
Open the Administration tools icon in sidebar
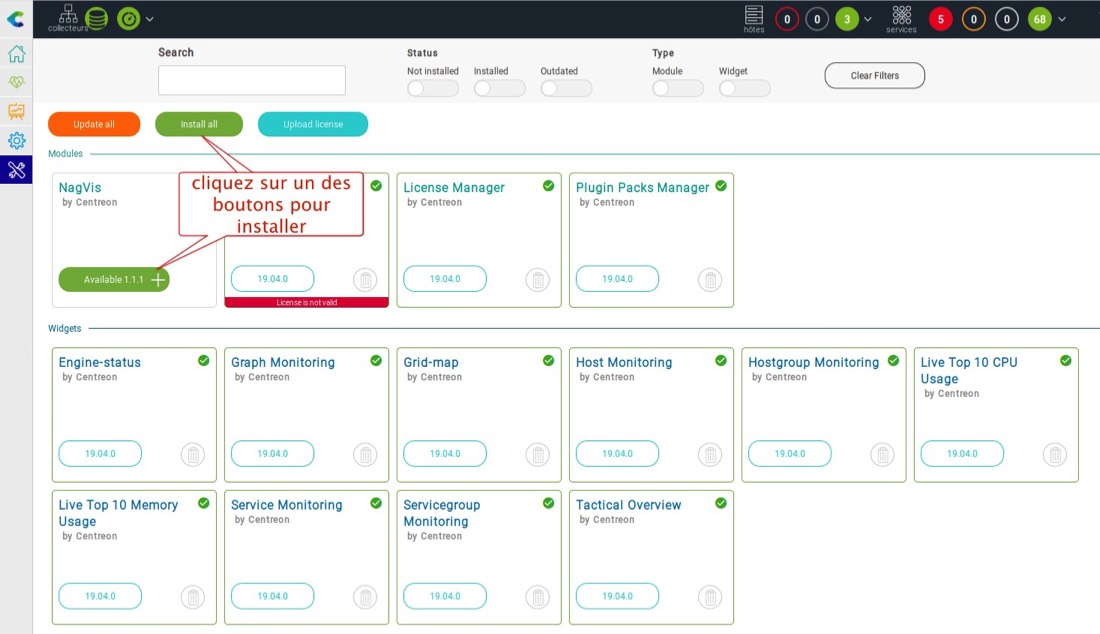pyautogui.click(x=16, y=169)
